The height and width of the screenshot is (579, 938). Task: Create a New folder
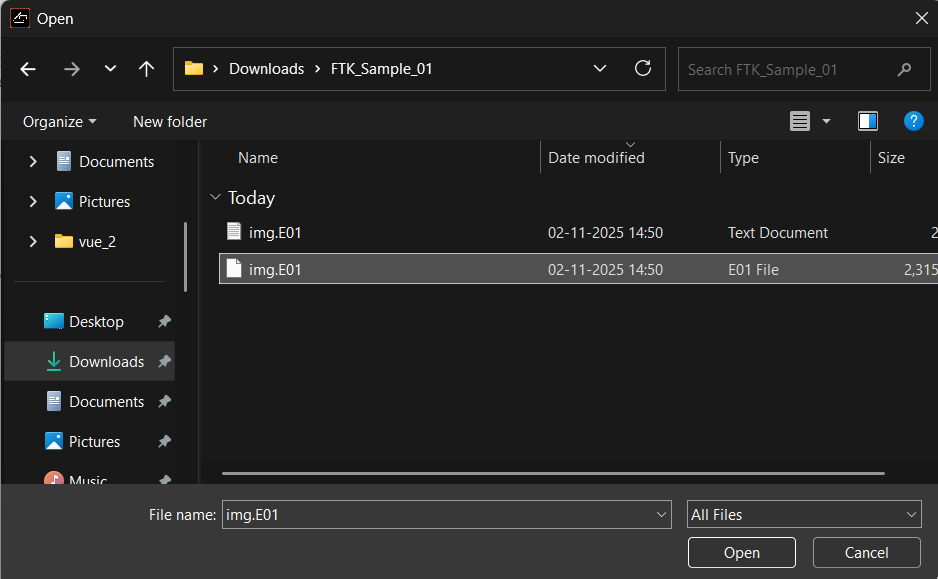tap(170, 121)
